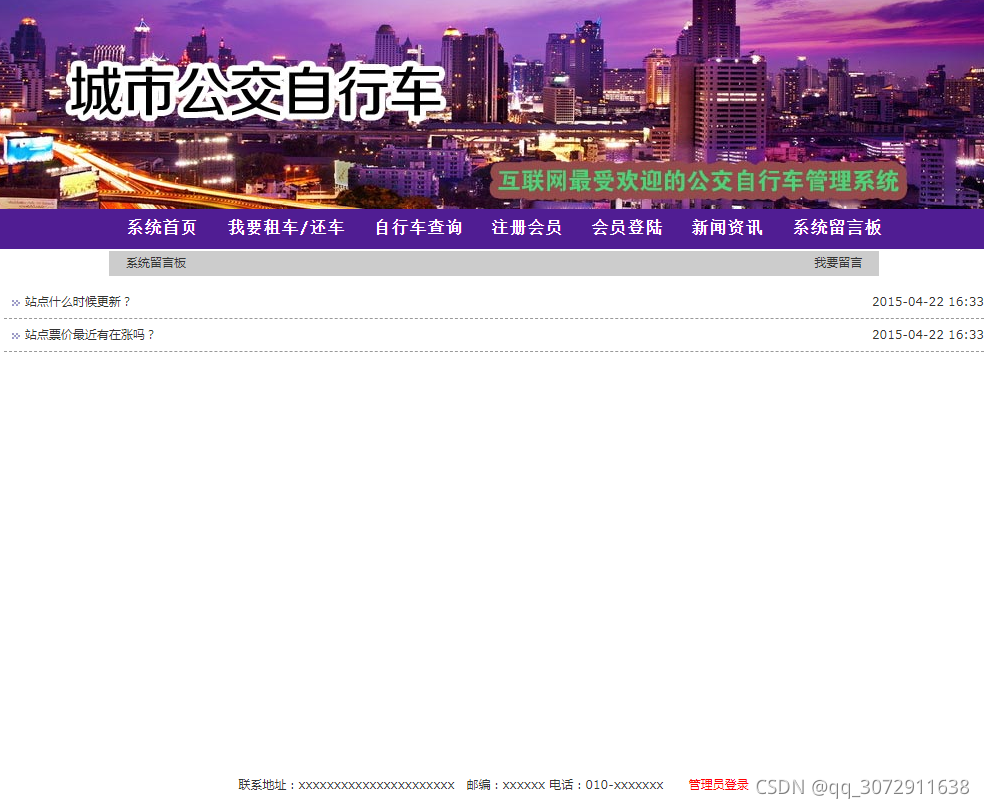Open the 系统首页 home page
The width and height of the screenshot is (984, 808).
click(x=161, y=228)
